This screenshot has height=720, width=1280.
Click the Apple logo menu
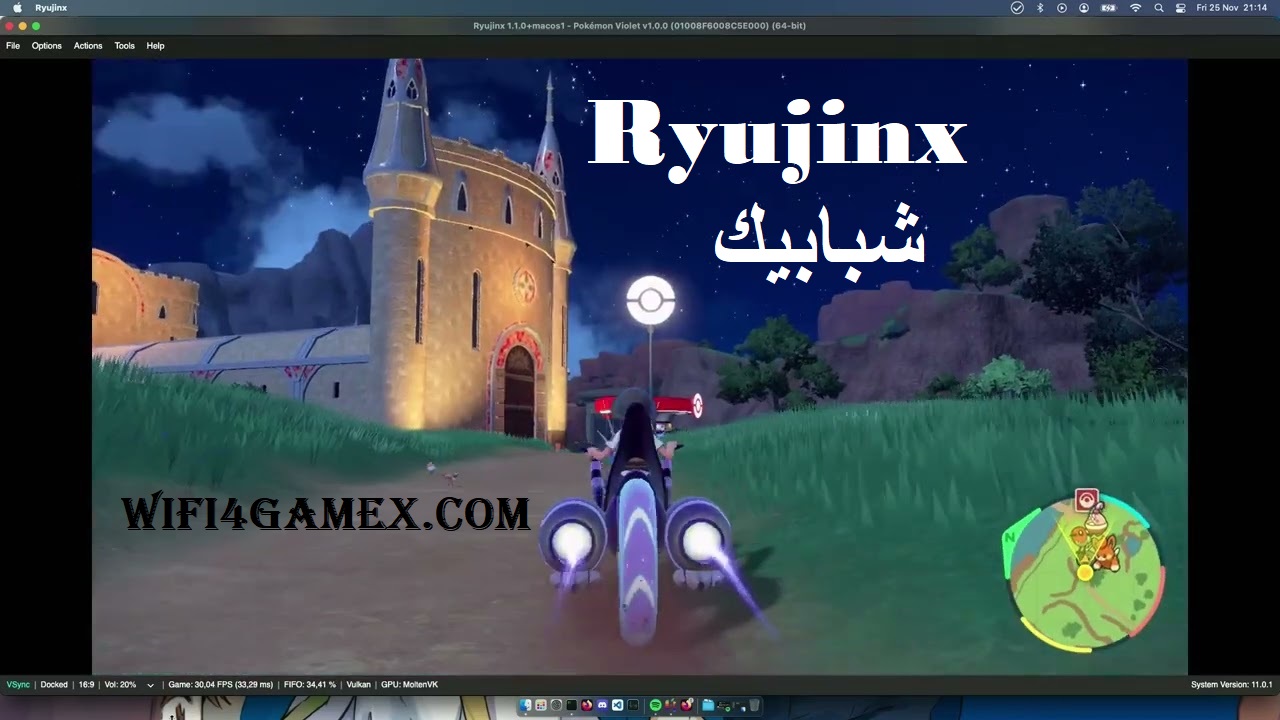click(x=17, y=8)
